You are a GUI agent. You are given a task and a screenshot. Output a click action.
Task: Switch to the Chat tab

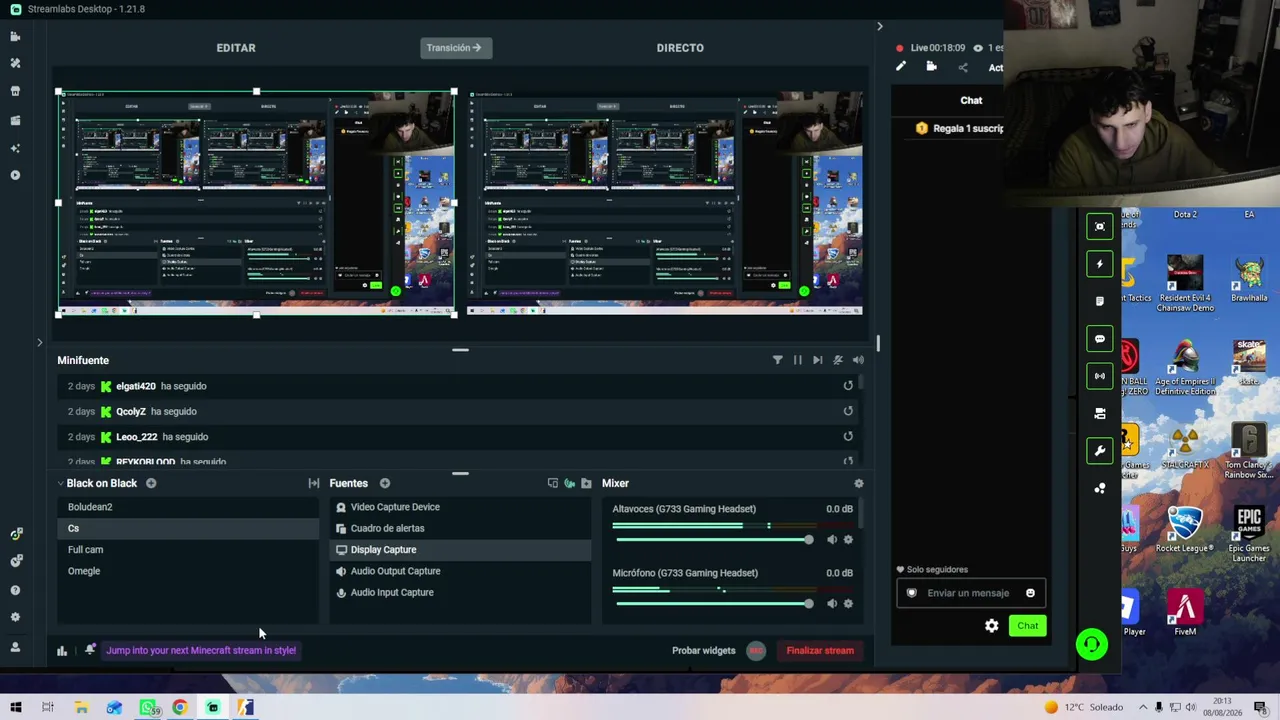pyautogui.click(x=971, y=100)
